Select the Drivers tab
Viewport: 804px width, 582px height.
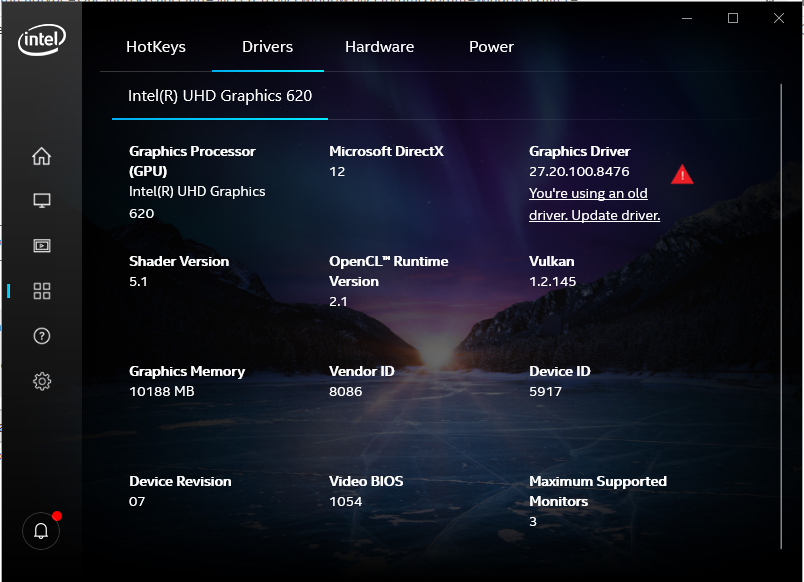coord(267,47)
